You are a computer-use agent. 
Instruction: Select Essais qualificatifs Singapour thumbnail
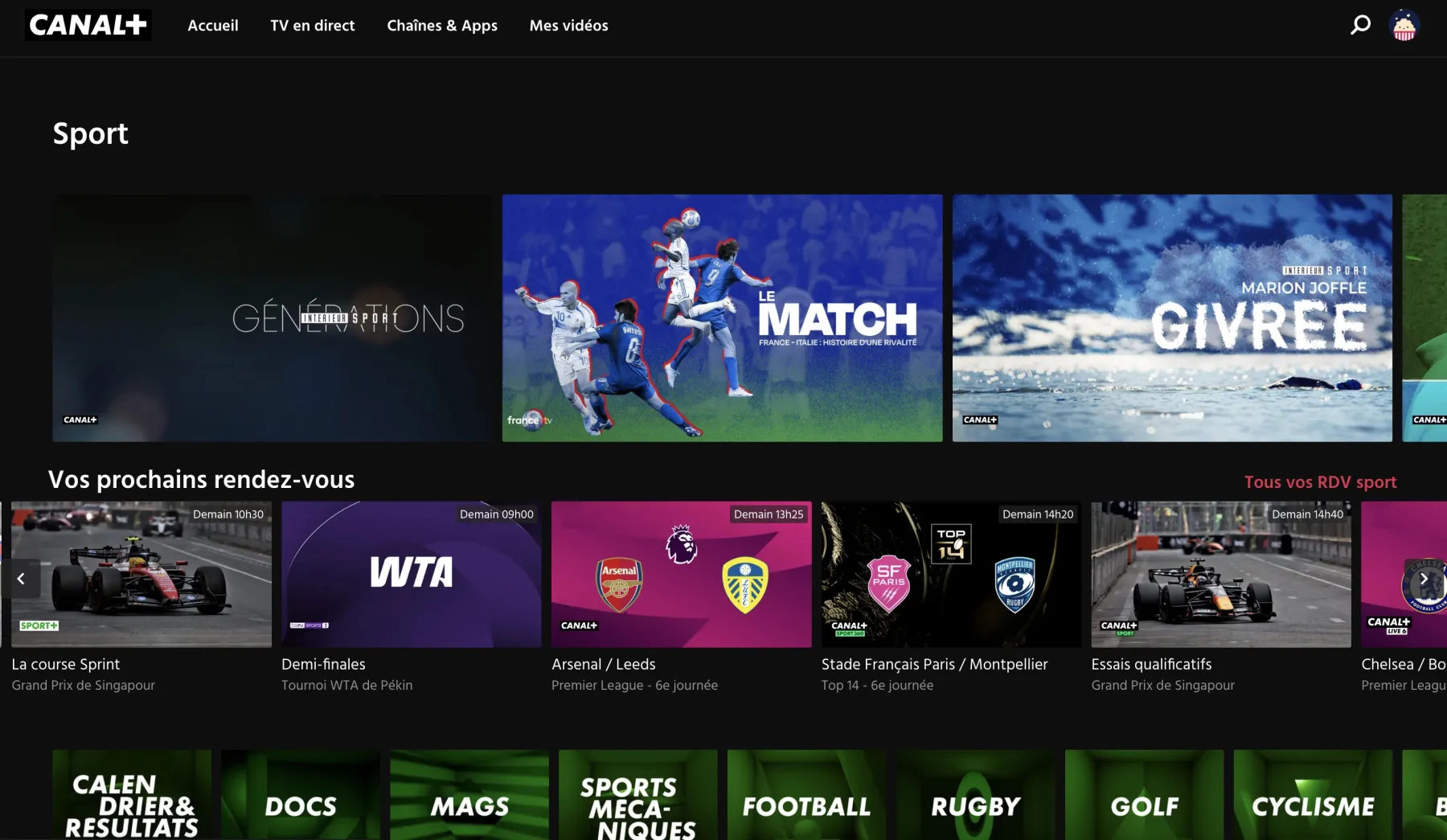(1221, 575)
